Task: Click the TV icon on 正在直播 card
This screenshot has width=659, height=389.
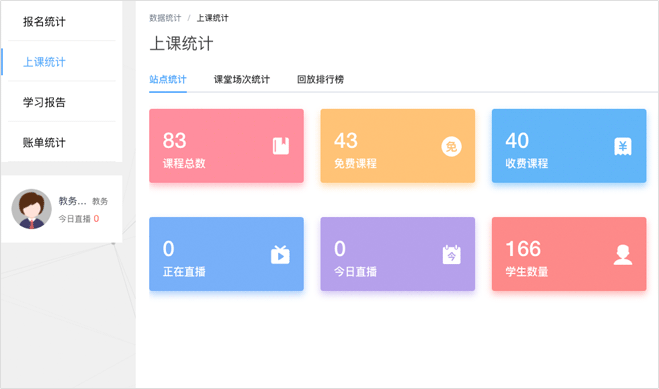Action: pos(280,255)
